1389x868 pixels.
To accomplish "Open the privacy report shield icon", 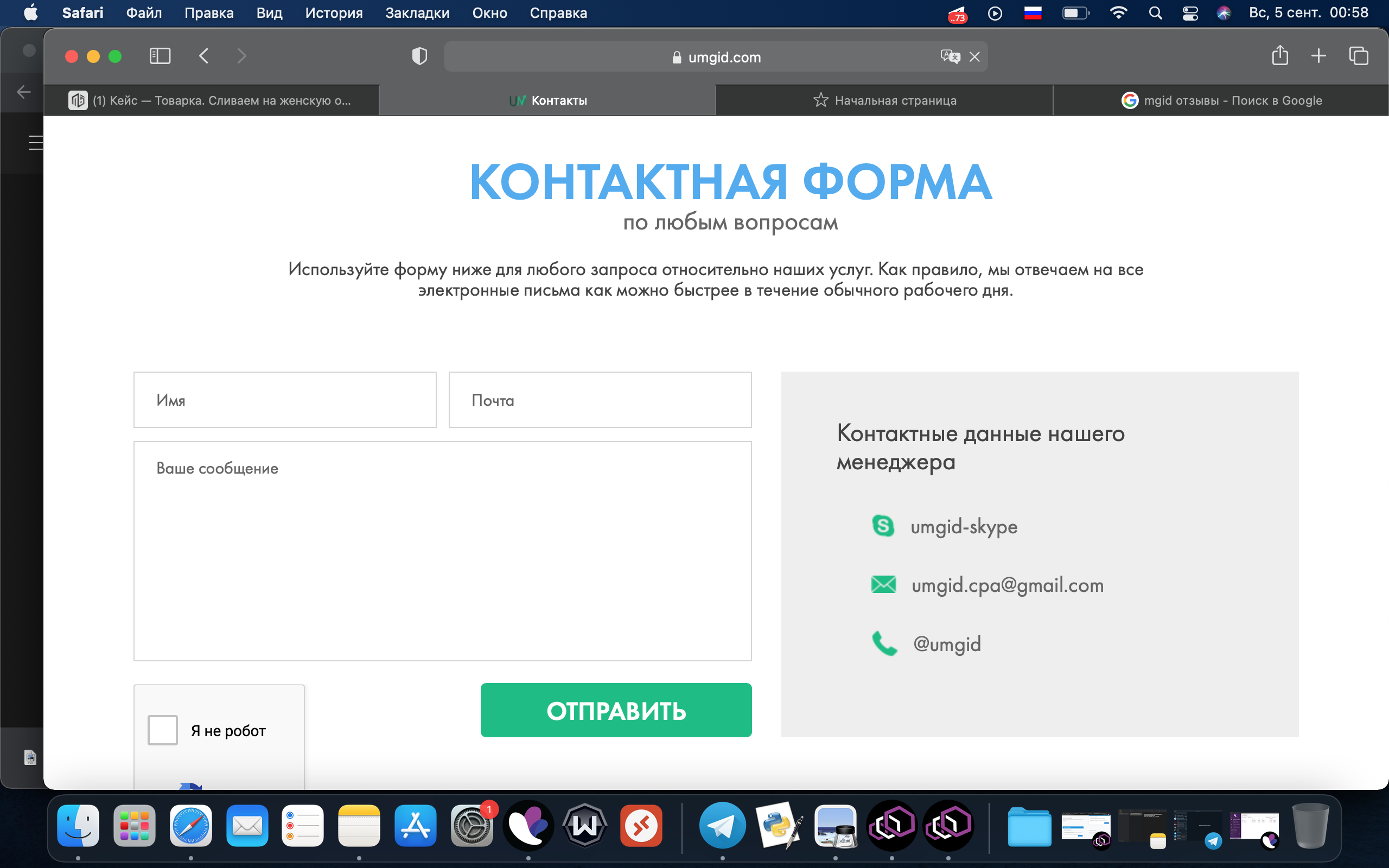I will coord(419,56).
